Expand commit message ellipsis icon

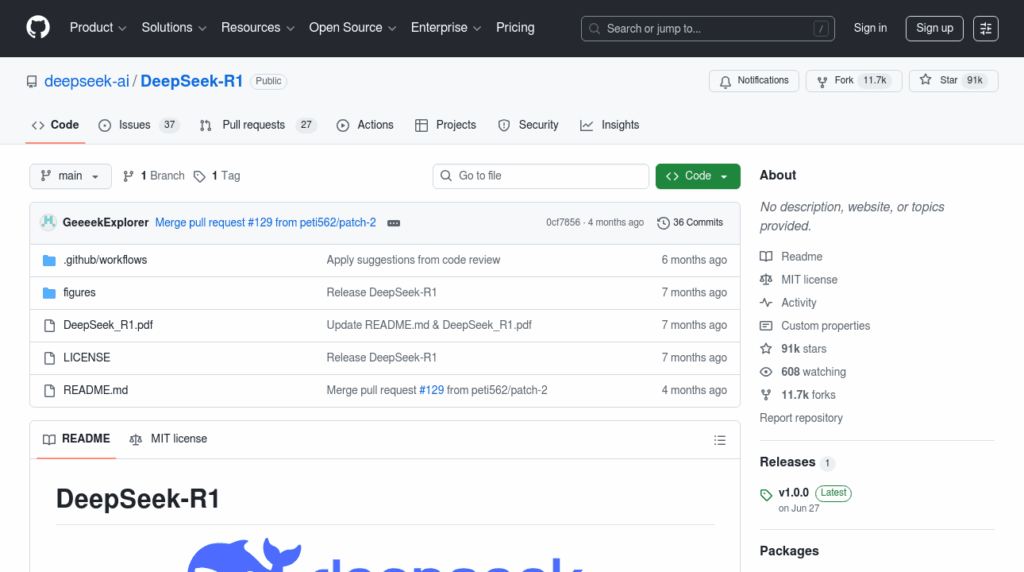(x=393, y=223)
